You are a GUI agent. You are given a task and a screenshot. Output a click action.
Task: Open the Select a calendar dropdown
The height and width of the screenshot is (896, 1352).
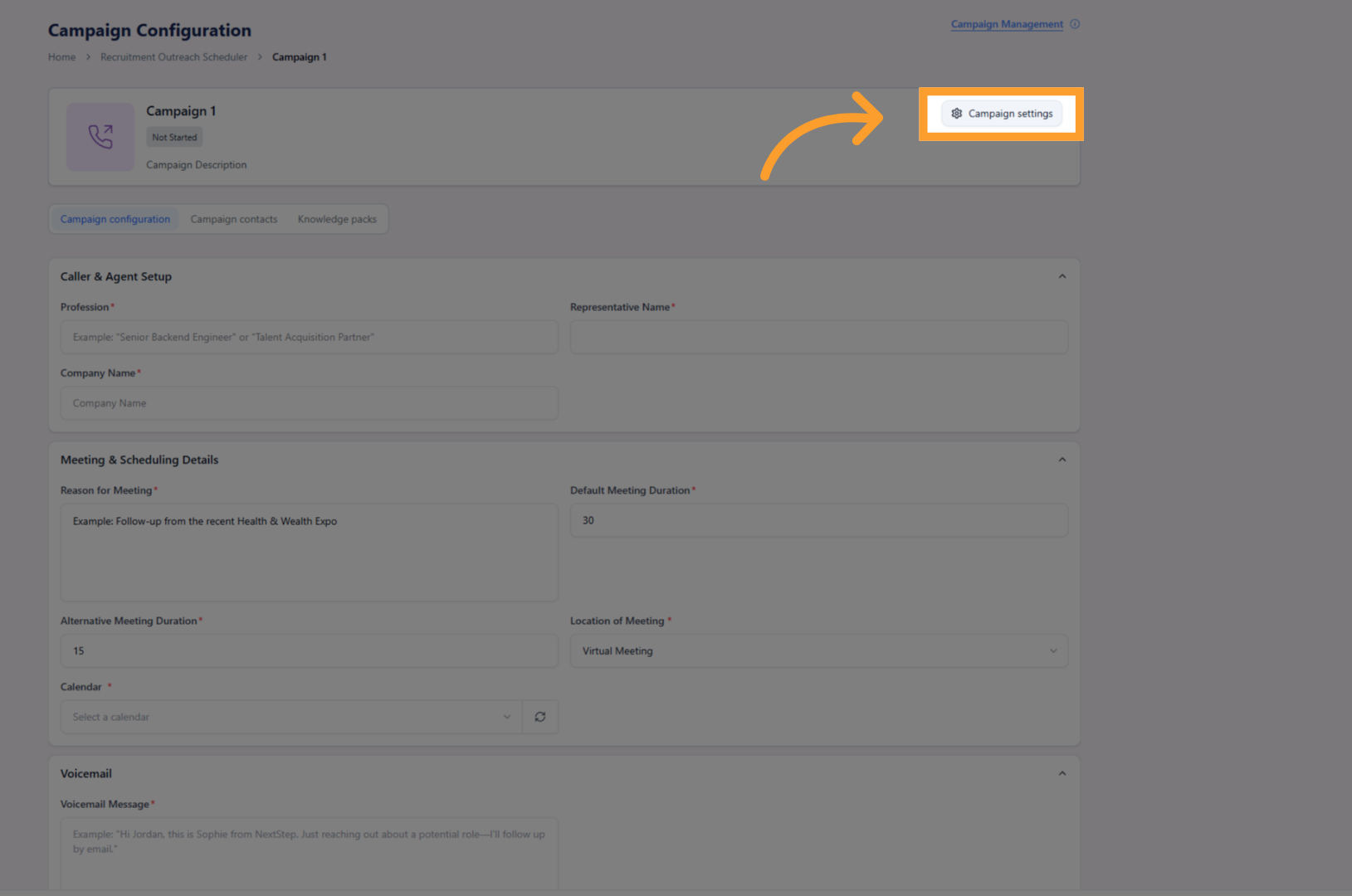click(291, 717)
